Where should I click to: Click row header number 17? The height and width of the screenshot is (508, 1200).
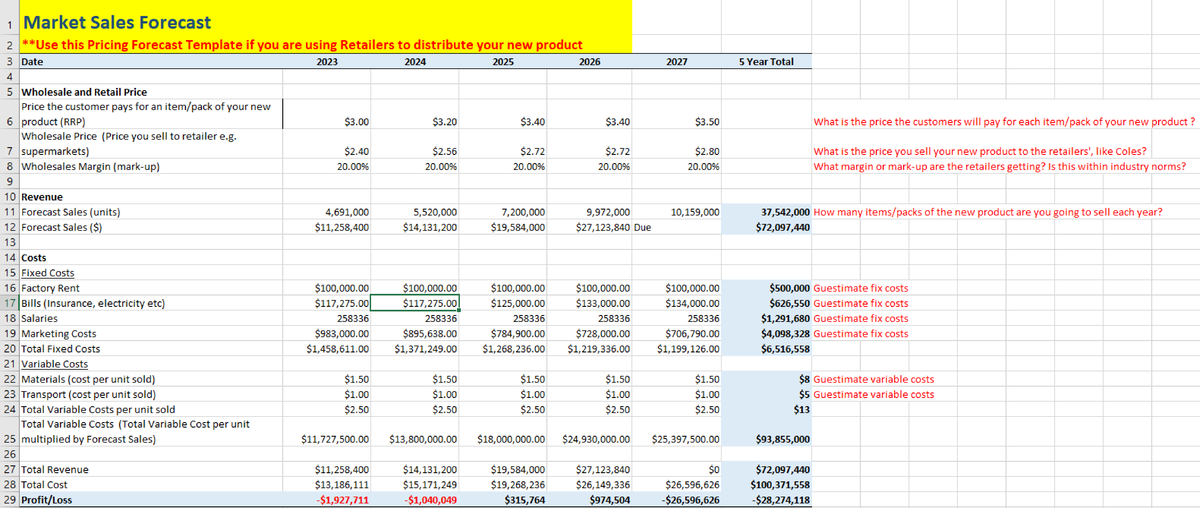click(9, 303)
